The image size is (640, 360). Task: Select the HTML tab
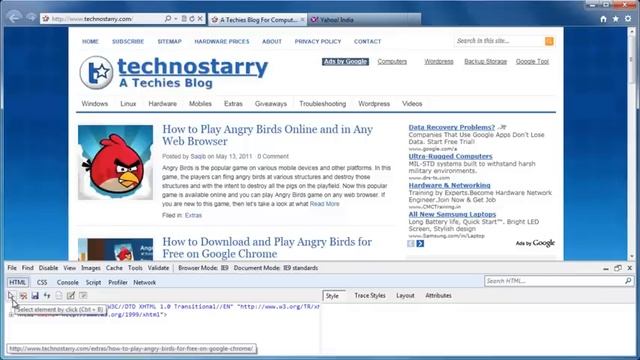tap(18, 282)
